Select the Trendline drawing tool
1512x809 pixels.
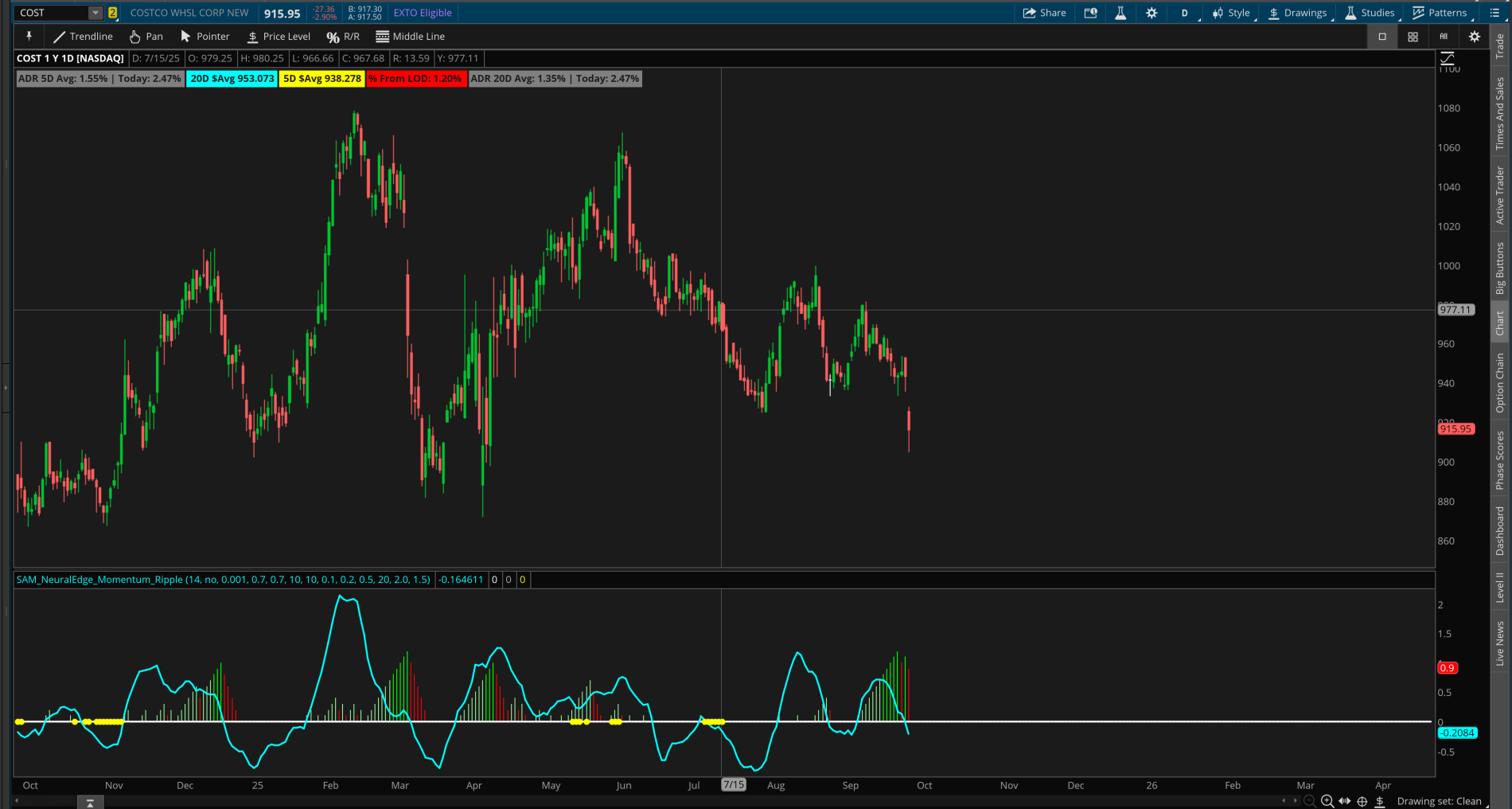tap(83, 37)
